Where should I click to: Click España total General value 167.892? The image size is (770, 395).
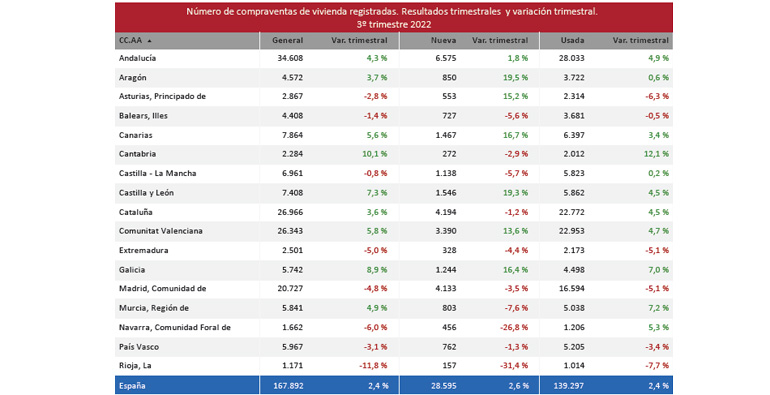point(288,386)
